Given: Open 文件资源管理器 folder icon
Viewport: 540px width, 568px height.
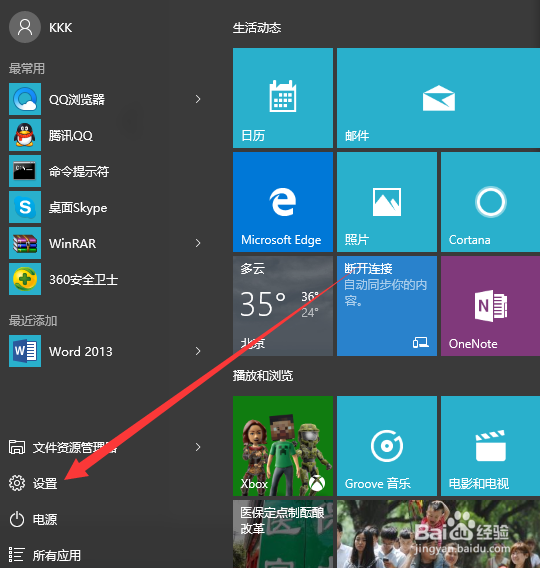Looking at the screenshot, I should pos(17,447).
